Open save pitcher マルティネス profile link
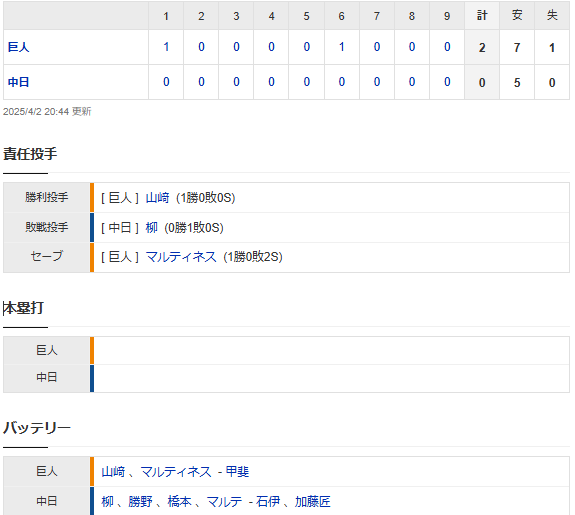 [x=181, y=257]
